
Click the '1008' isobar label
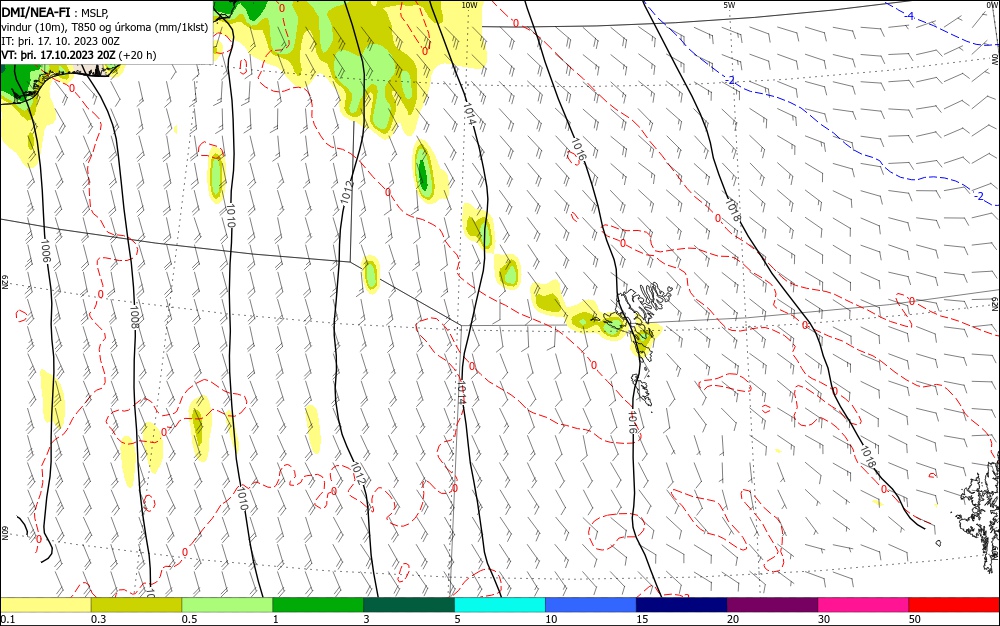134,317
